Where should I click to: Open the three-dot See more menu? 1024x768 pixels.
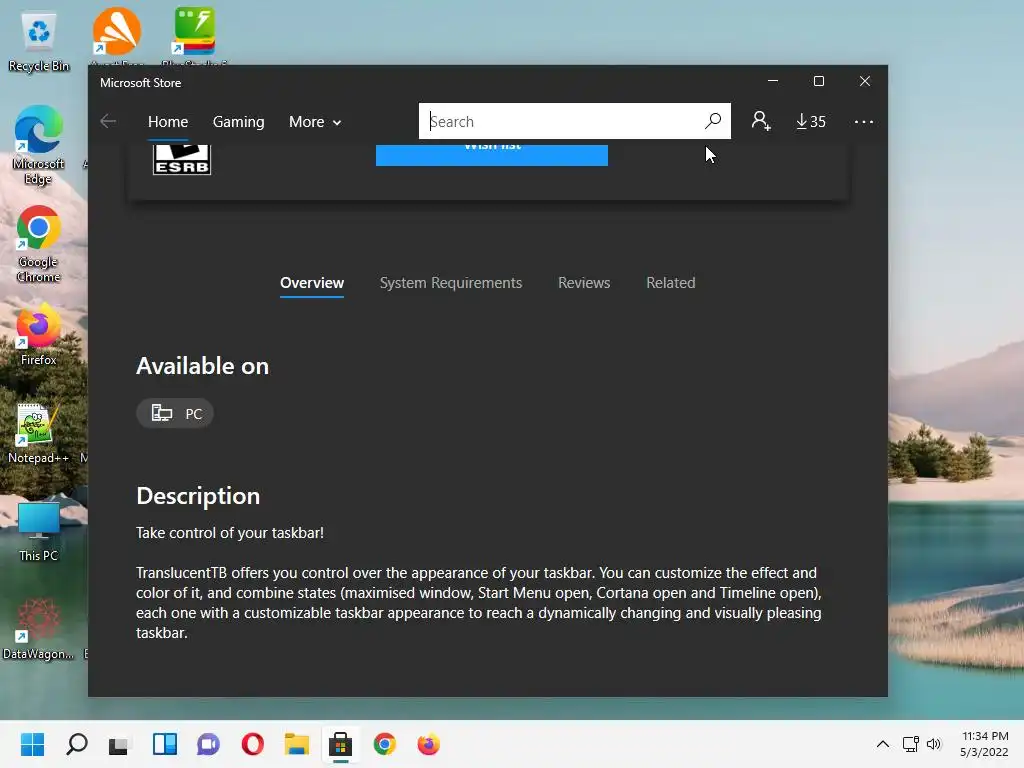pos(863,121)
